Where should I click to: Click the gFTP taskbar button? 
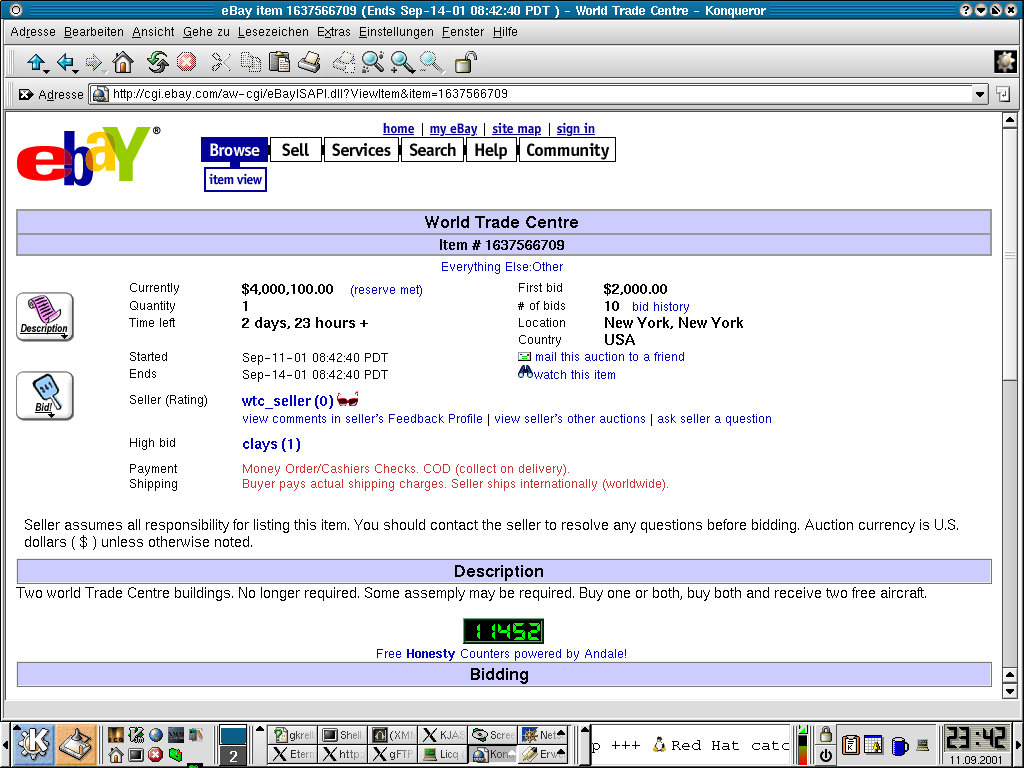coord(393,754)
